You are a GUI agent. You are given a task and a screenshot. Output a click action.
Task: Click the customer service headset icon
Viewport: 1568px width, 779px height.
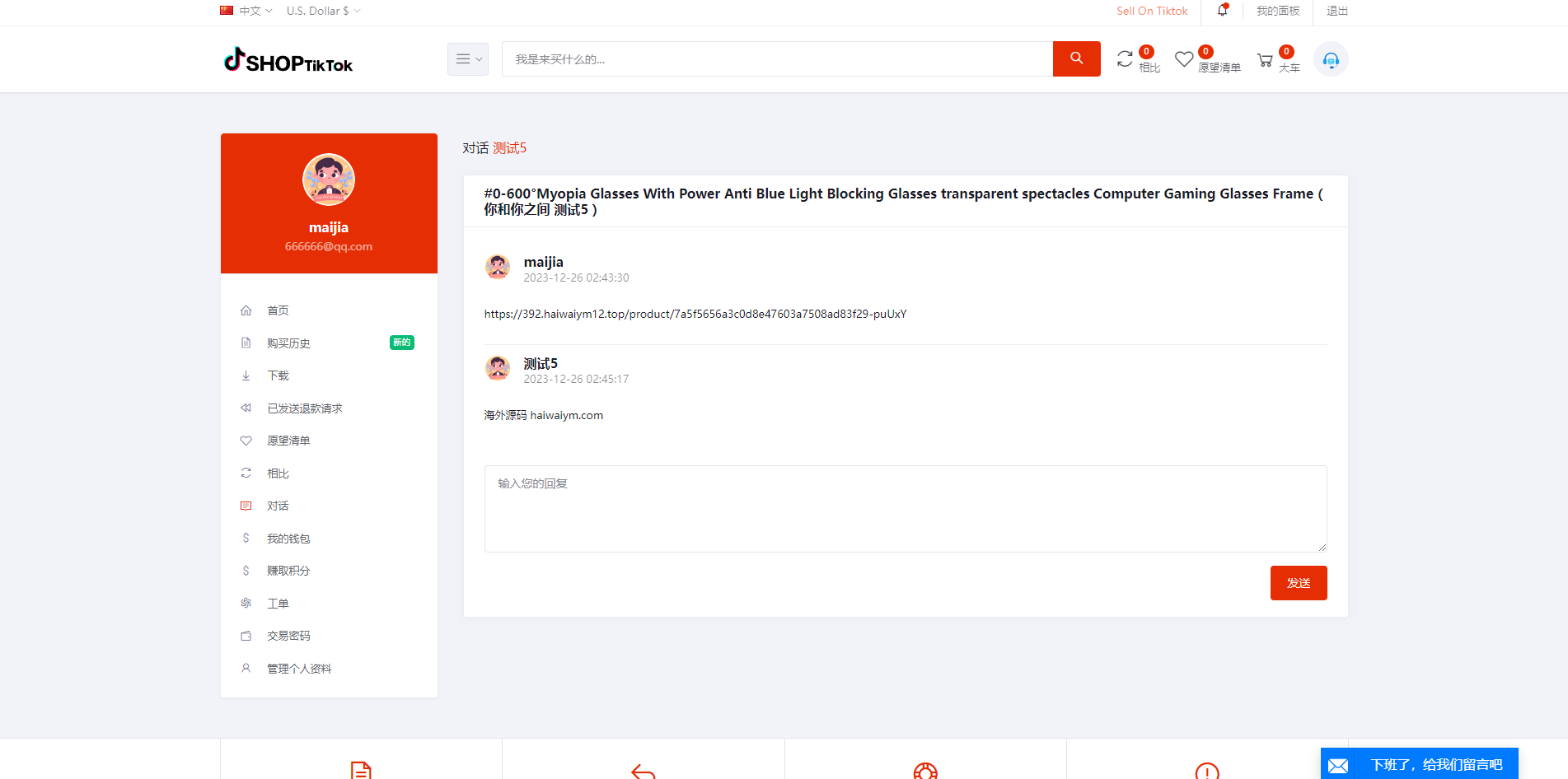pyautogui.click(x=1330, y=59)
